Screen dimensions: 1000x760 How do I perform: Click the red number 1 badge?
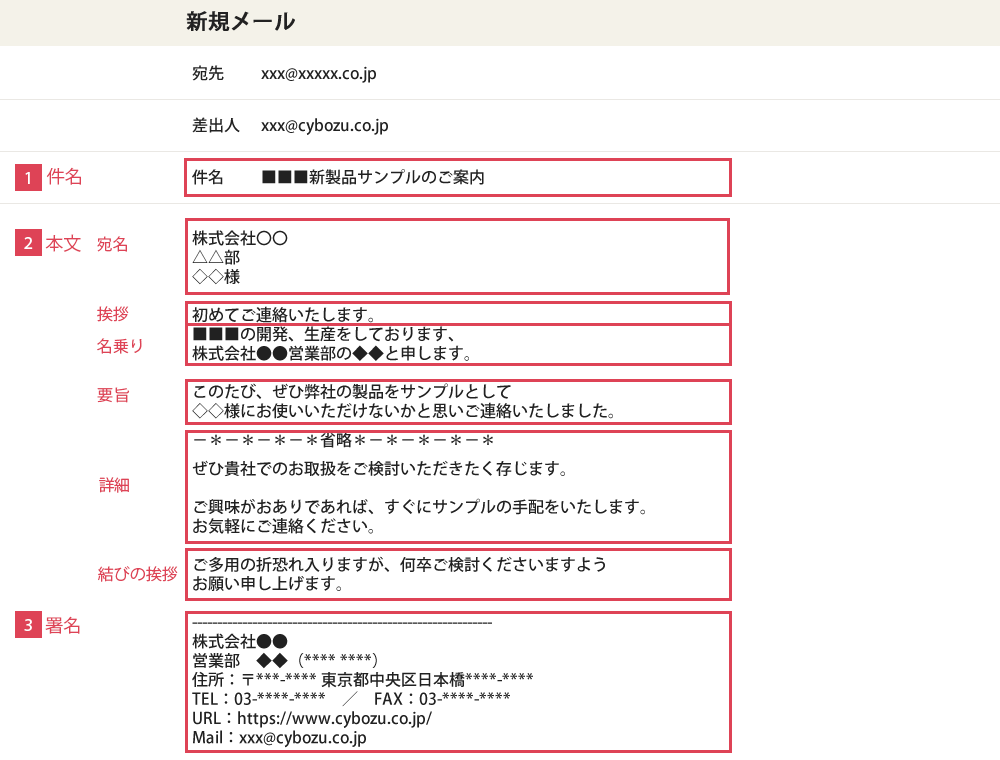tap(28, 177)
